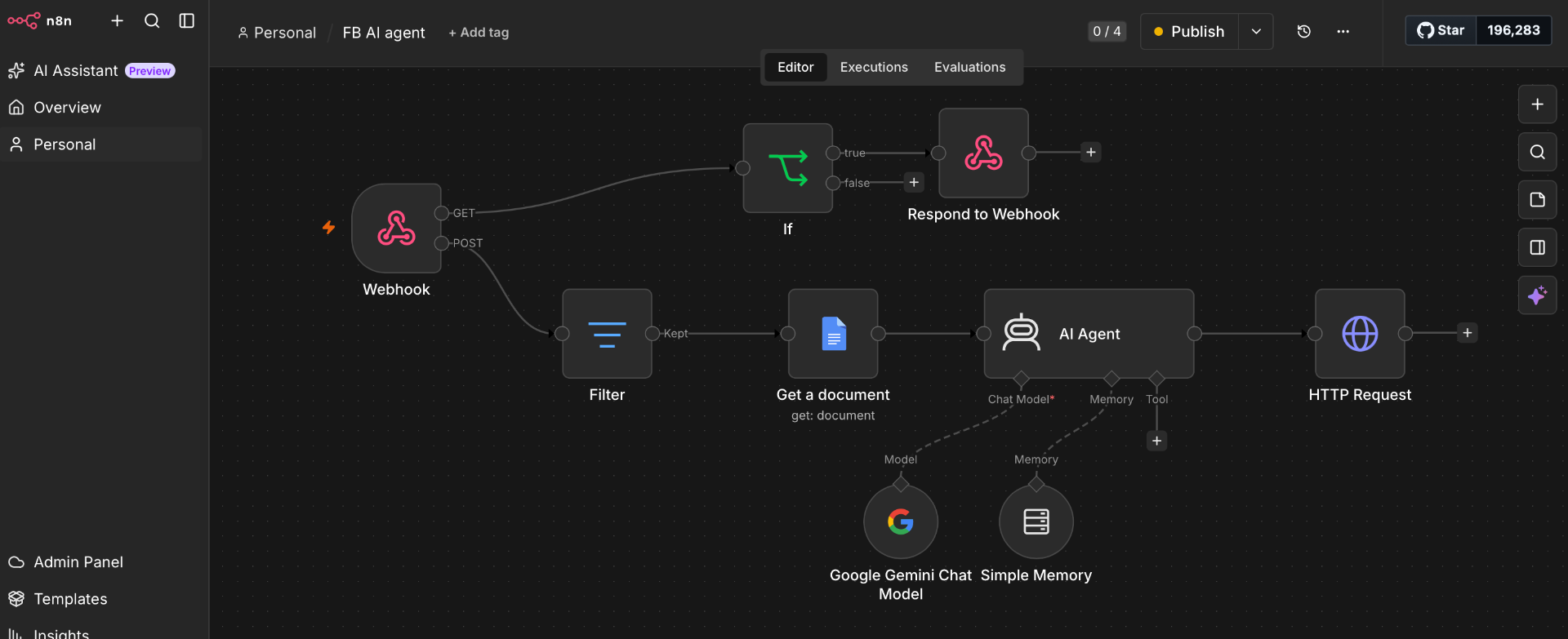
Task: Click the orange lightning trigger icon
Action: click(329, 228)
